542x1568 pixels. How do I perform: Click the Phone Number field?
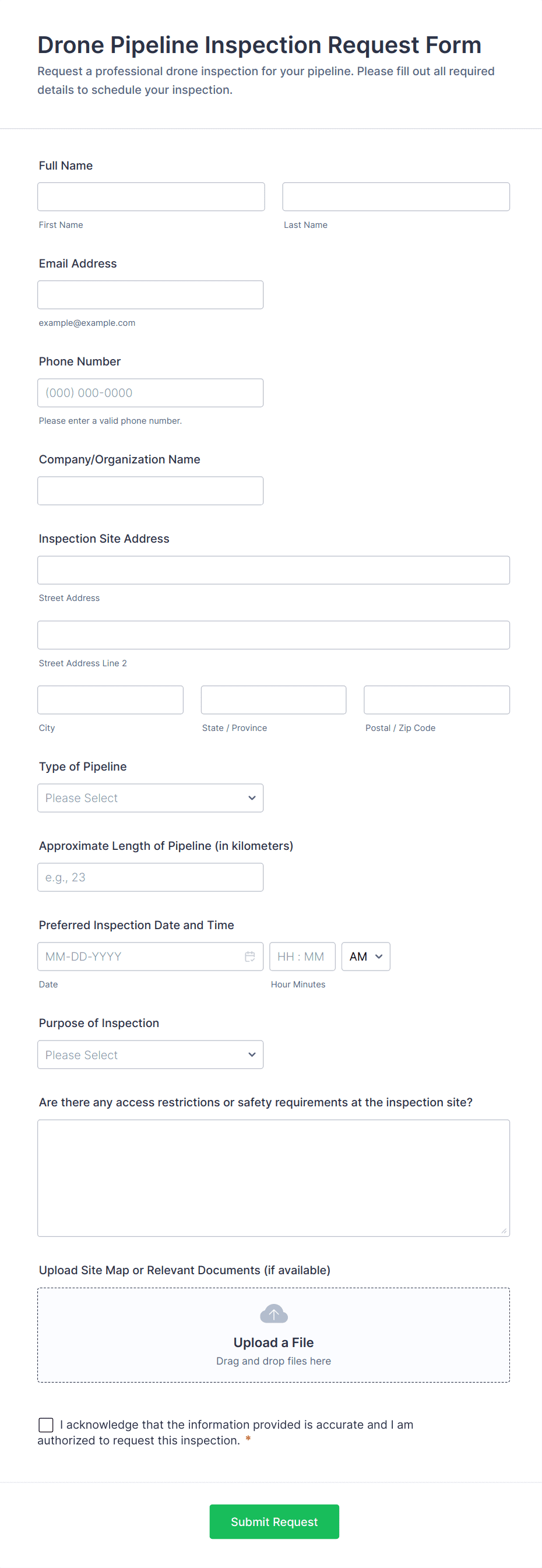[150, 393]
